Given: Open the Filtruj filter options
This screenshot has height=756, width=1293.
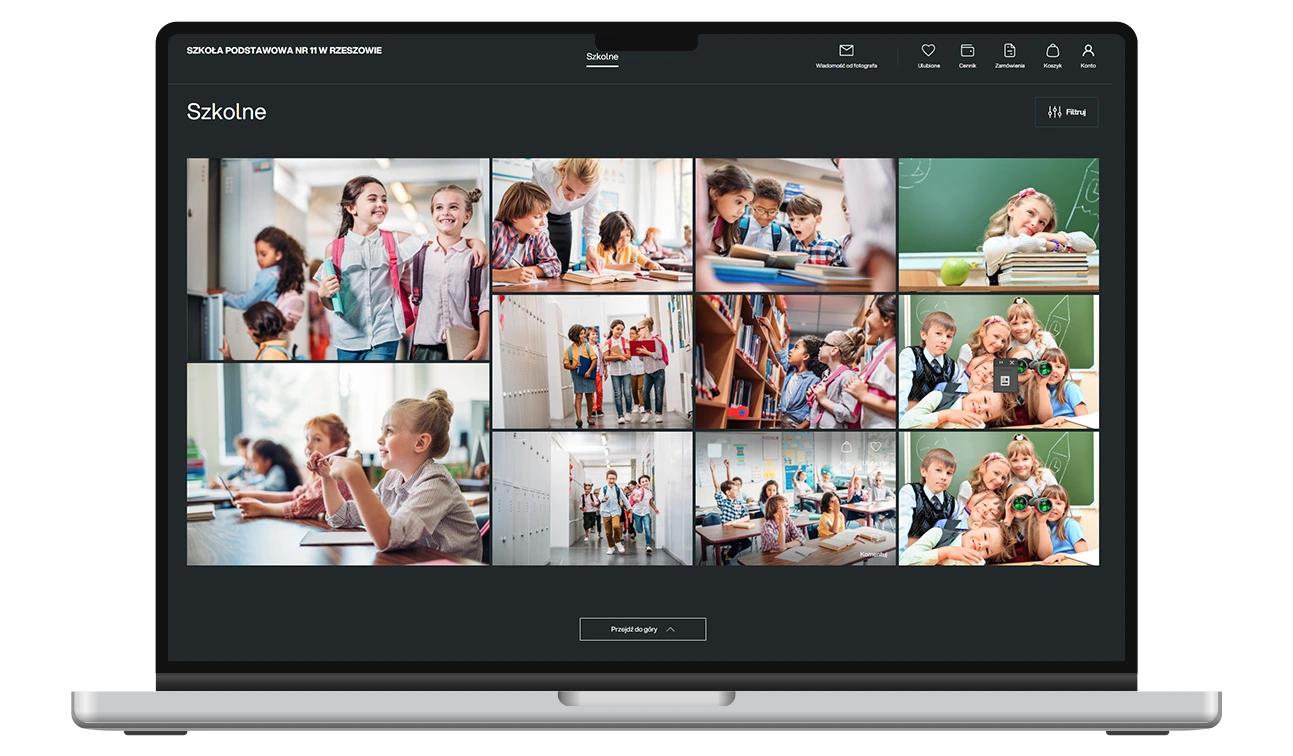Looking at the screenshot, I should pyautogui.click(x=1066, y=112).
